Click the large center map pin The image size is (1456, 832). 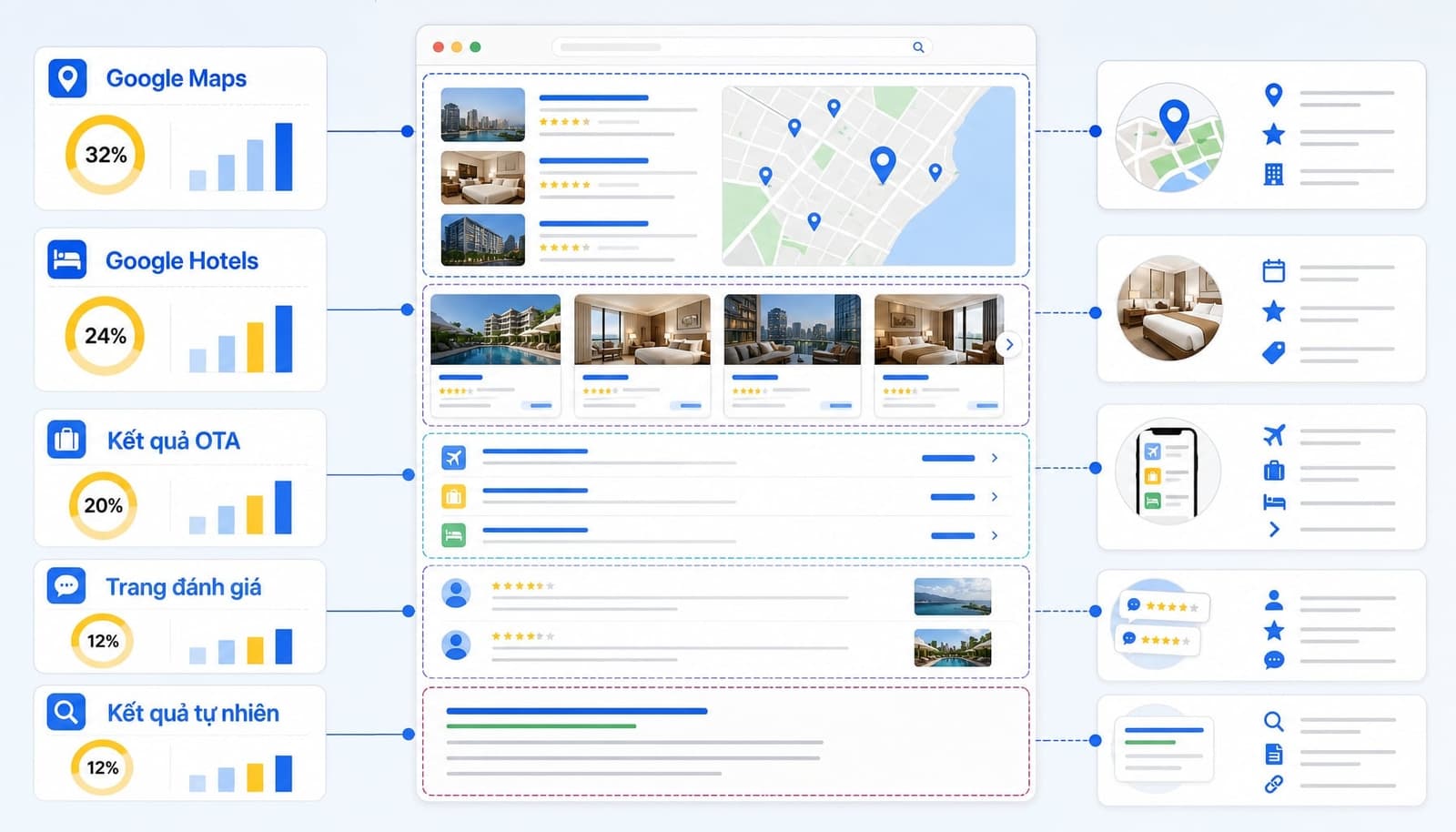tap(883, 165)
